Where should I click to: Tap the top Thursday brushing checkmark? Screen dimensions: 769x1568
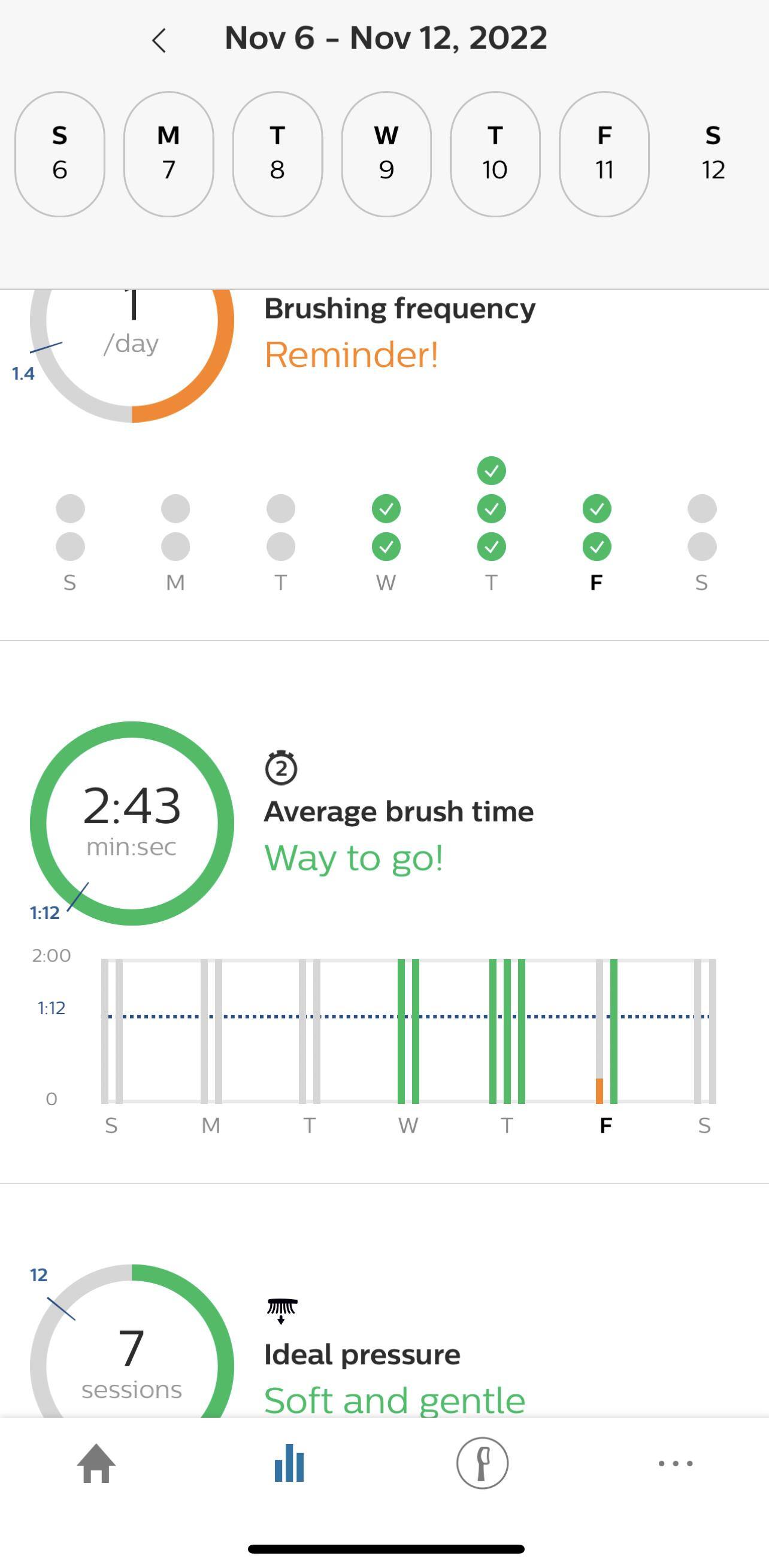click(491, 471)
